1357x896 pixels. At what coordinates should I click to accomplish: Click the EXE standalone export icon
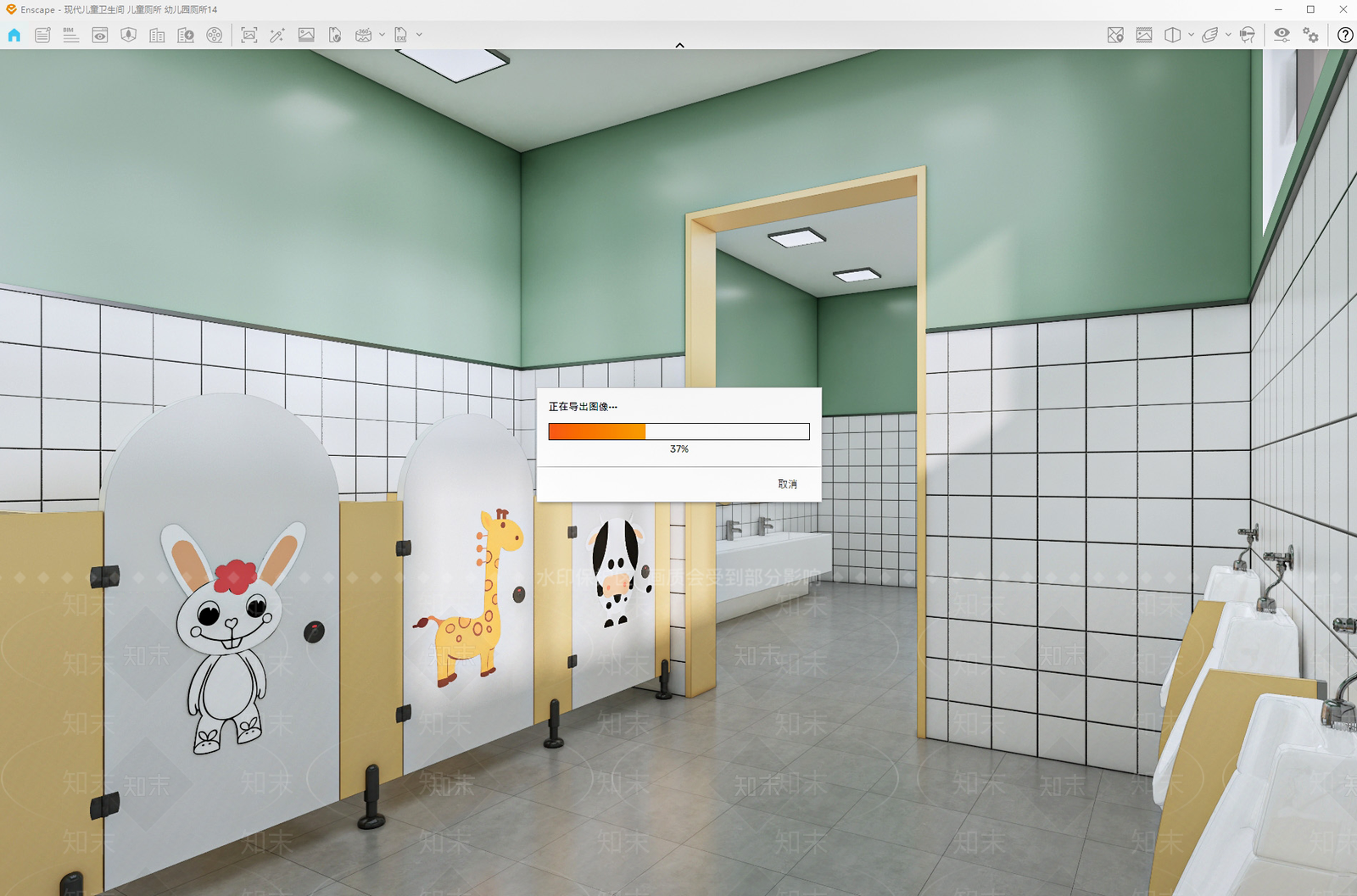pos(401,35)
